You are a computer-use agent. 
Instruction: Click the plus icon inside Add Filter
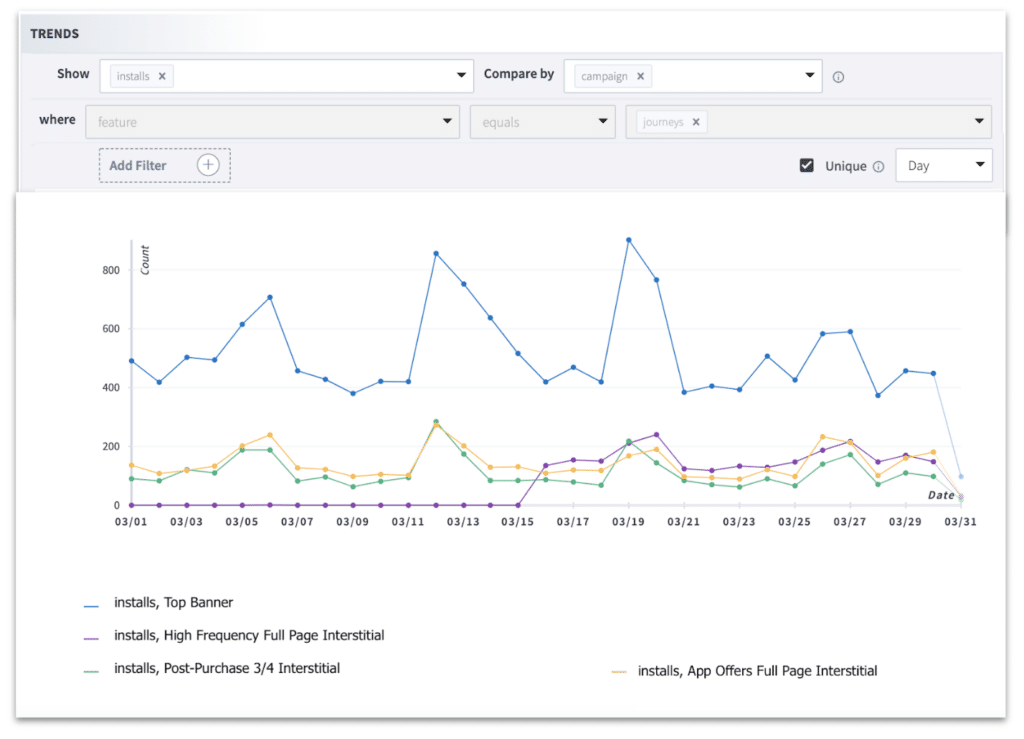click(x=207, y=164)
